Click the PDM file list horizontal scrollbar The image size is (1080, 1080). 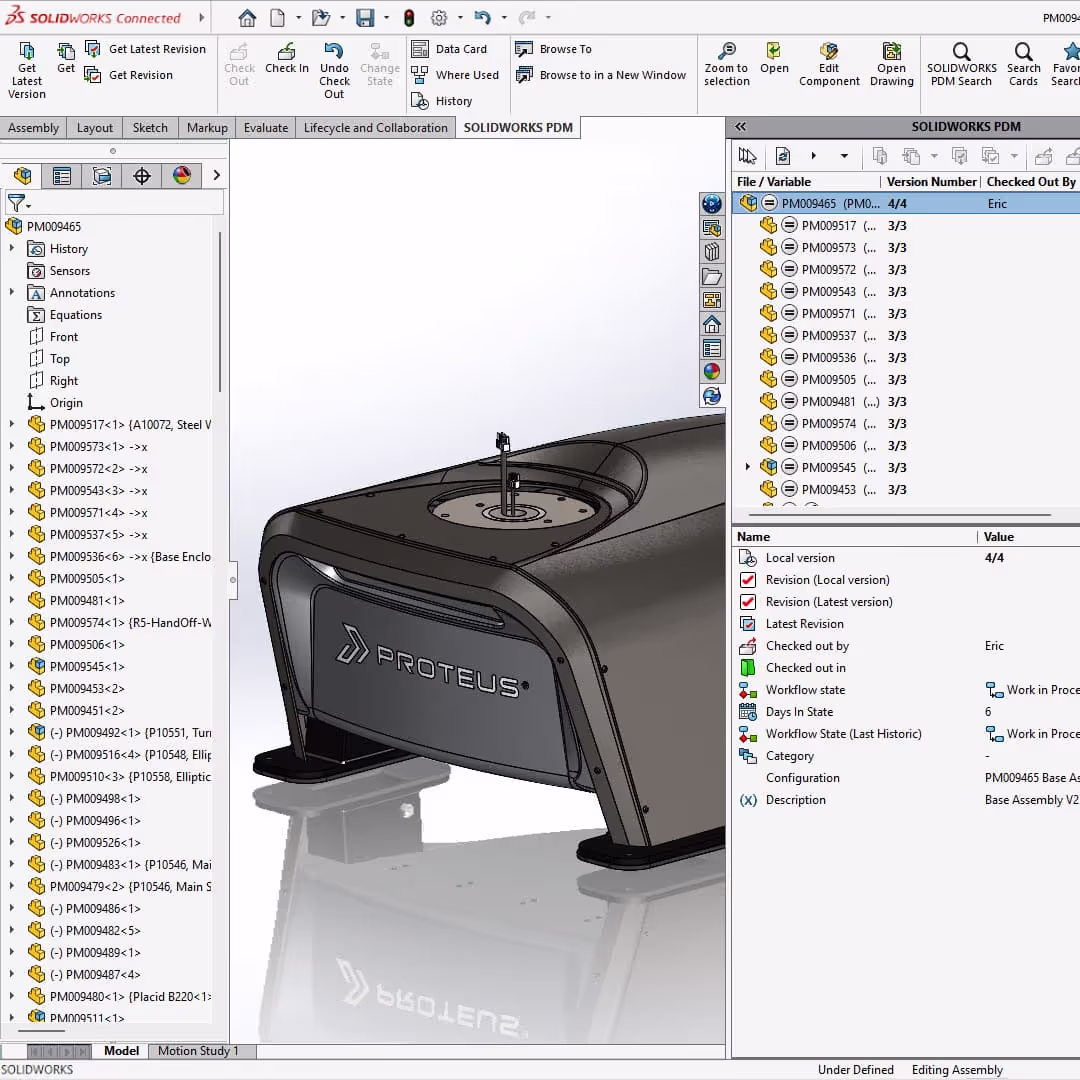(x=900, y=515)
